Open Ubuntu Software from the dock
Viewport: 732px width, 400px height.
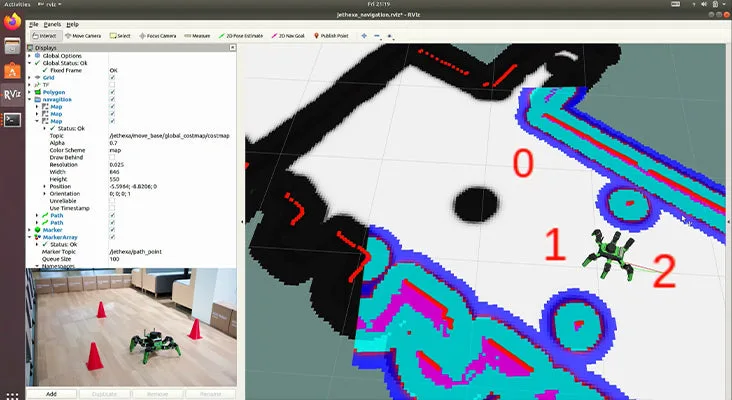[x=13, y=71]
